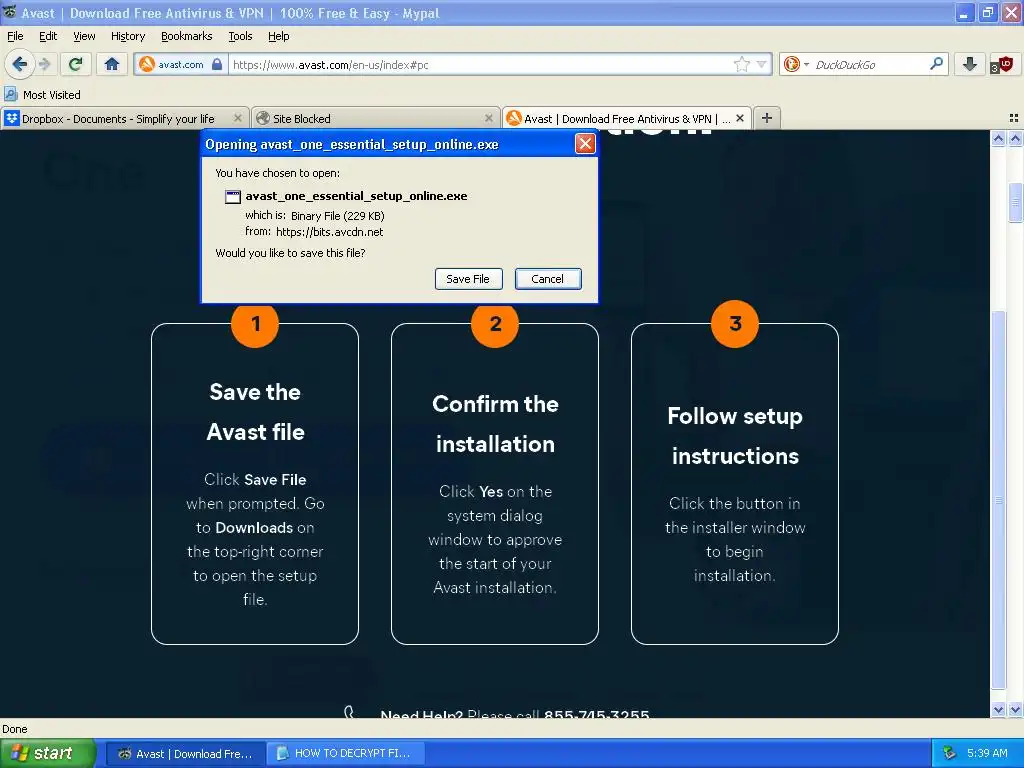1024x768 pixels.
Task: Open the Tools menu
Action: [240, 36]
